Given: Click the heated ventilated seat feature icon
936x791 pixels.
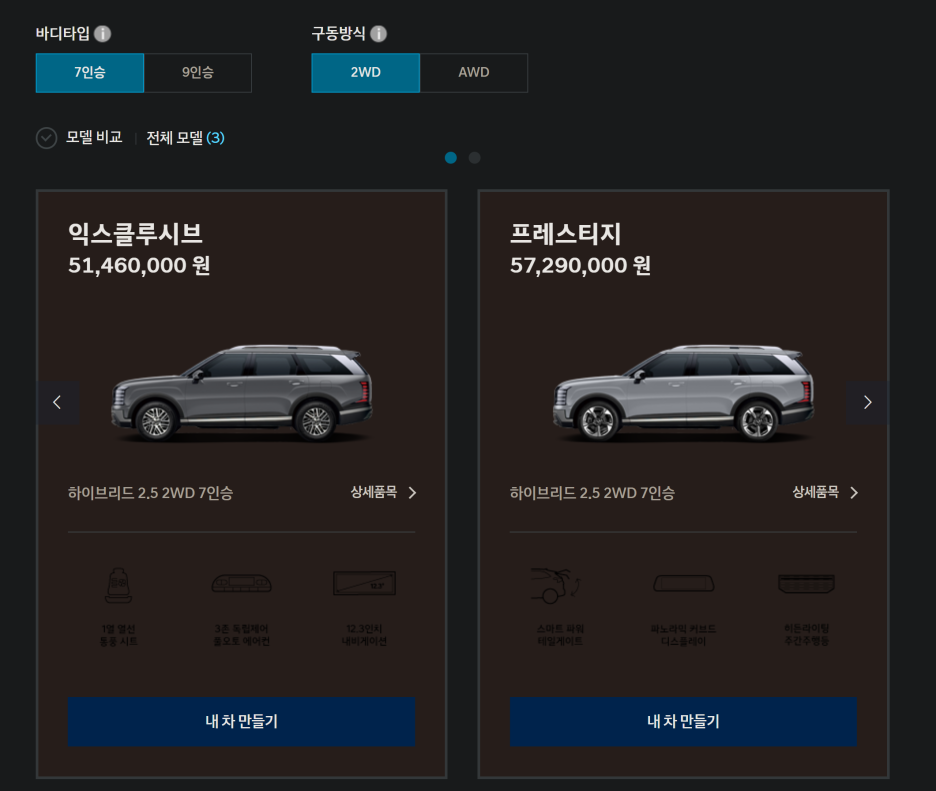Looking at the screenshot, I should [118, 585].
